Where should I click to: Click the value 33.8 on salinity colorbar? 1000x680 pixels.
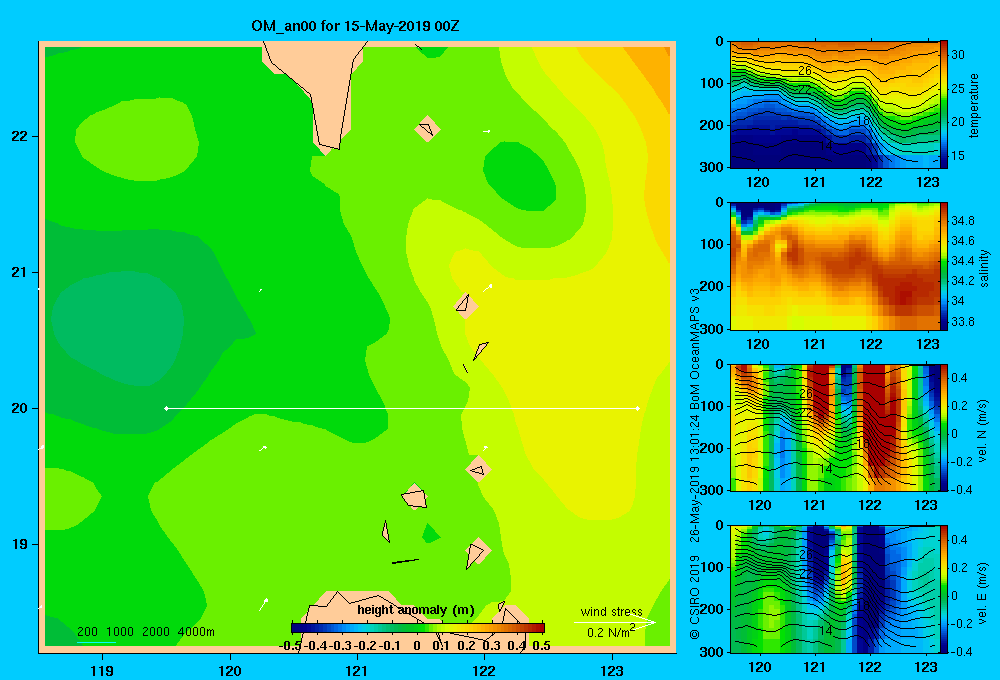pos(963,322)
